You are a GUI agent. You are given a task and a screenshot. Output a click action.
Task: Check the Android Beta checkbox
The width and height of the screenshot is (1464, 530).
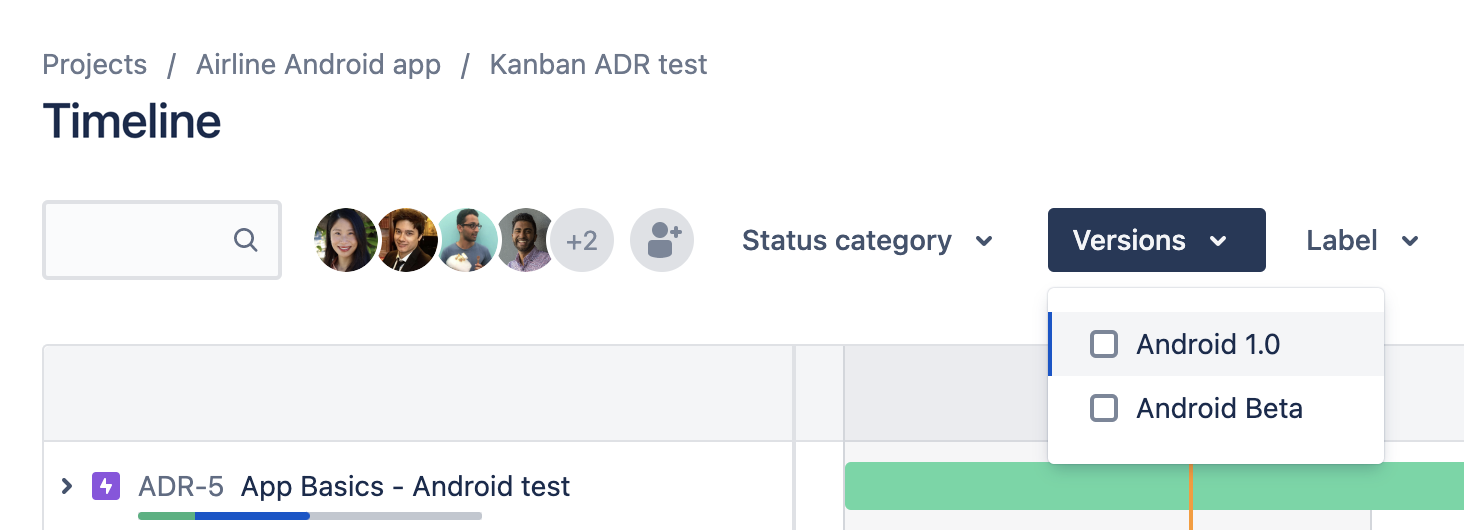tap(1104, 409)
